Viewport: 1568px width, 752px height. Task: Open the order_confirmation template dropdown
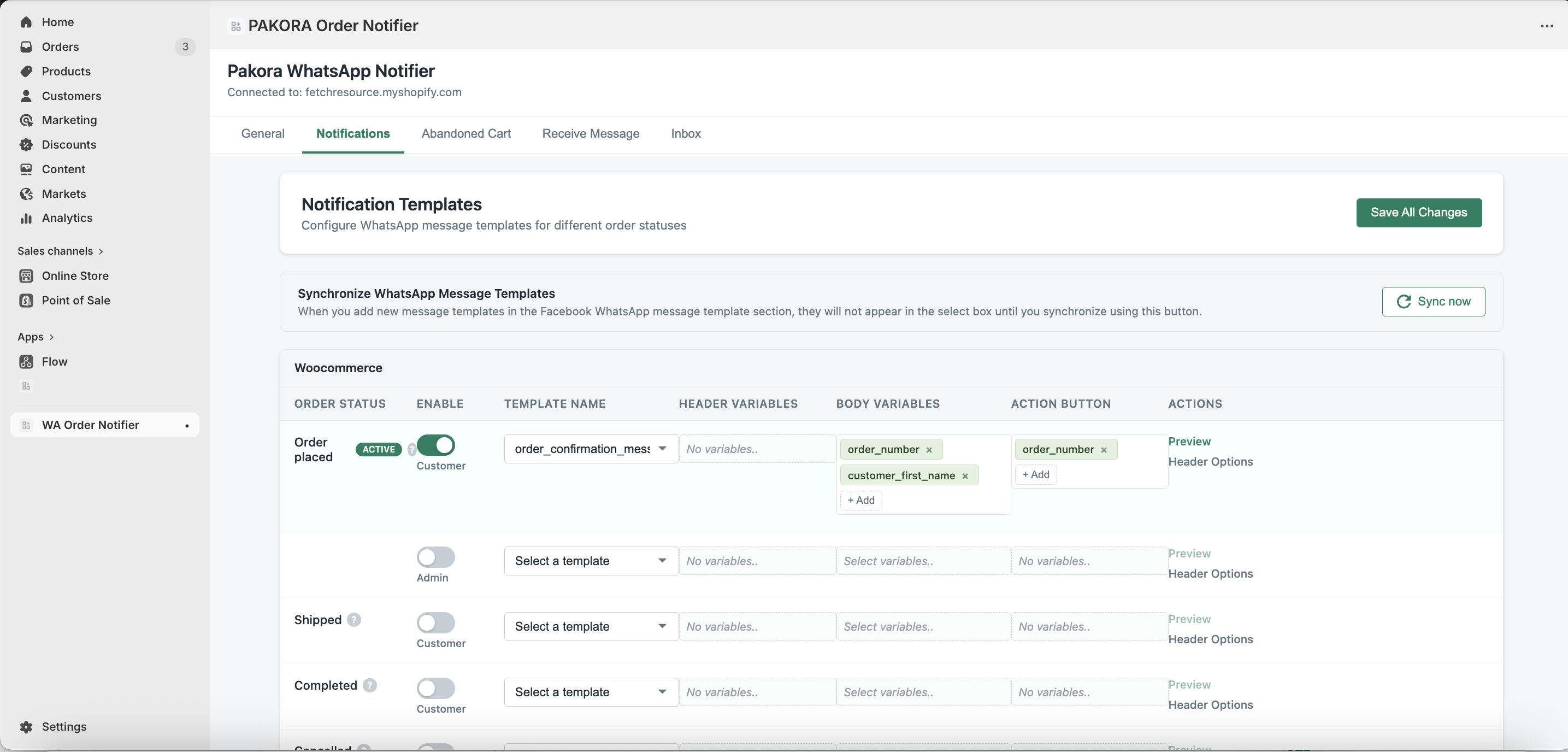pos(591,449)
